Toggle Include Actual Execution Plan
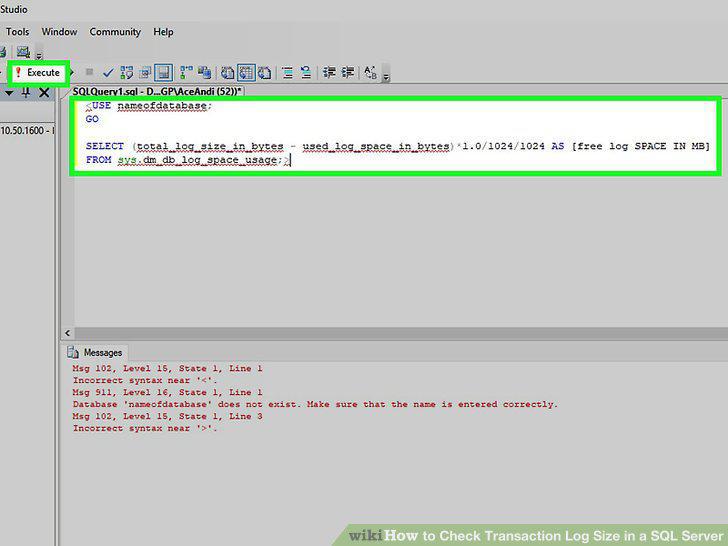Image resolution: width=728 pixels, height=546 pixels. tap(186, 73)
